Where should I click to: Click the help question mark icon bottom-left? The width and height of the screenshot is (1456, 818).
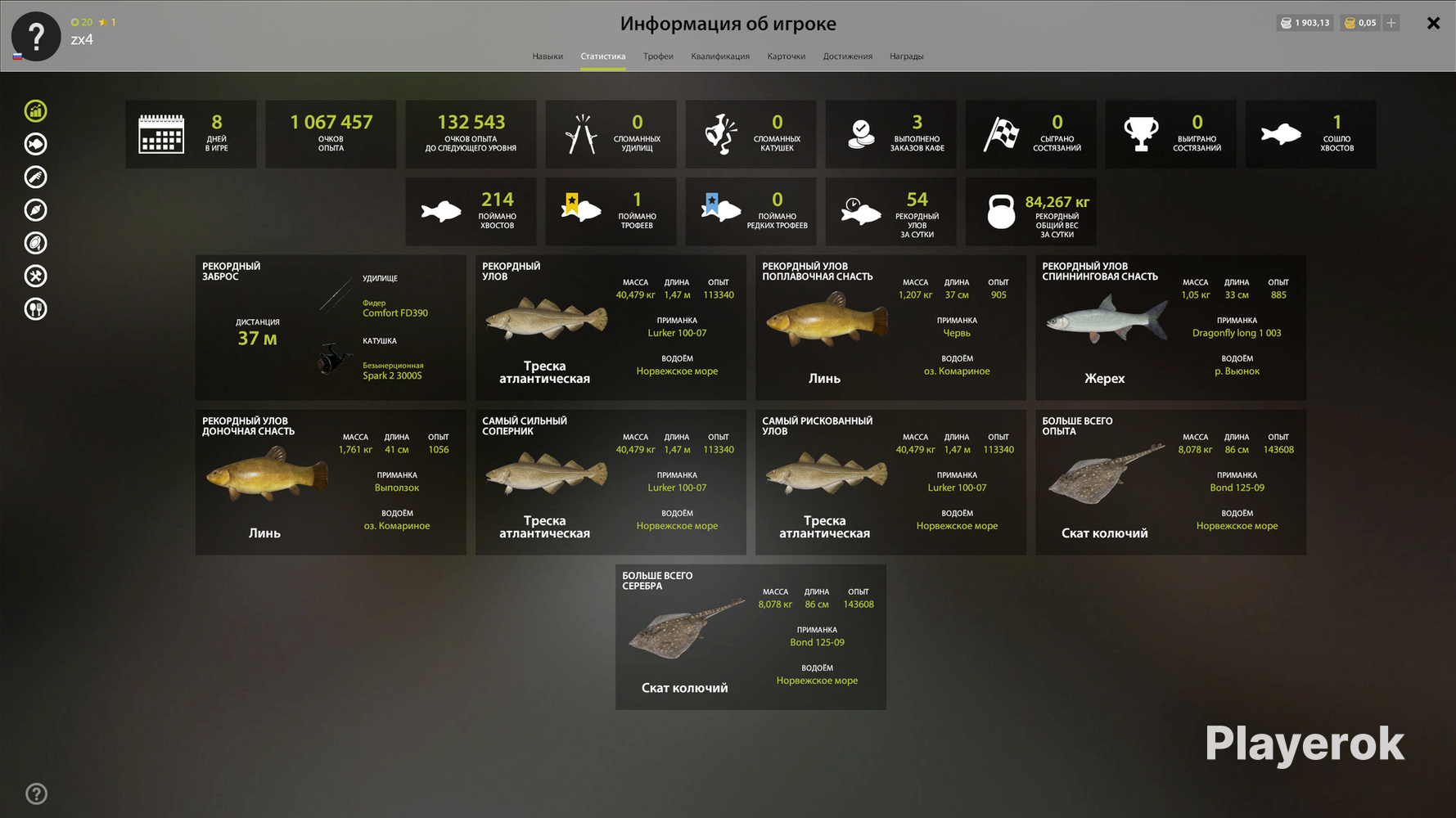(x=36, y=793)
